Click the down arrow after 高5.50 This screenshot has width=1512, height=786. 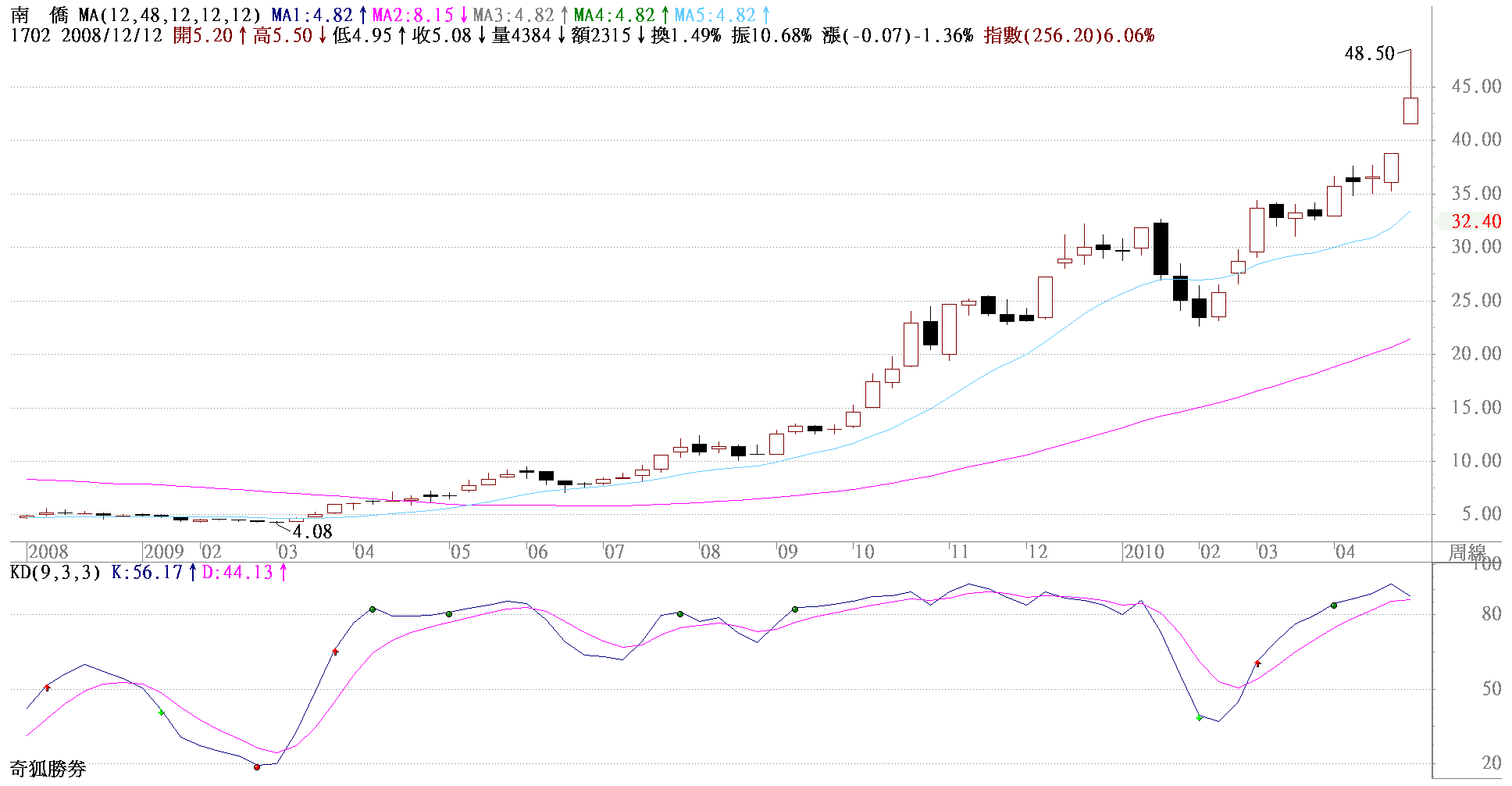pyautogui.click(x=322, y=36)
